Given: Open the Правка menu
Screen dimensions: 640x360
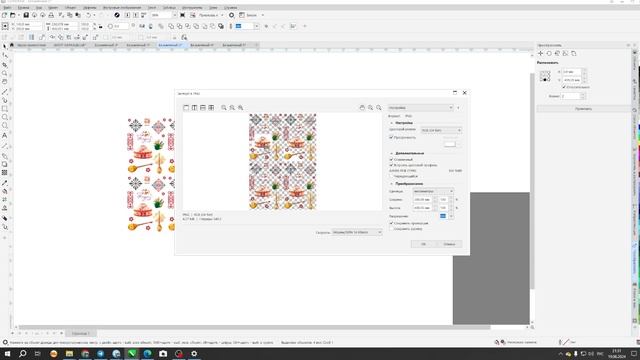Looking at the screenshot, I should coord(23,8).
